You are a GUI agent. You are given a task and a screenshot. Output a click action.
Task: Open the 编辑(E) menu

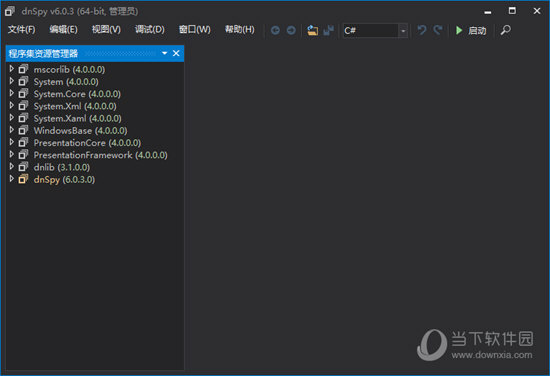63,30
